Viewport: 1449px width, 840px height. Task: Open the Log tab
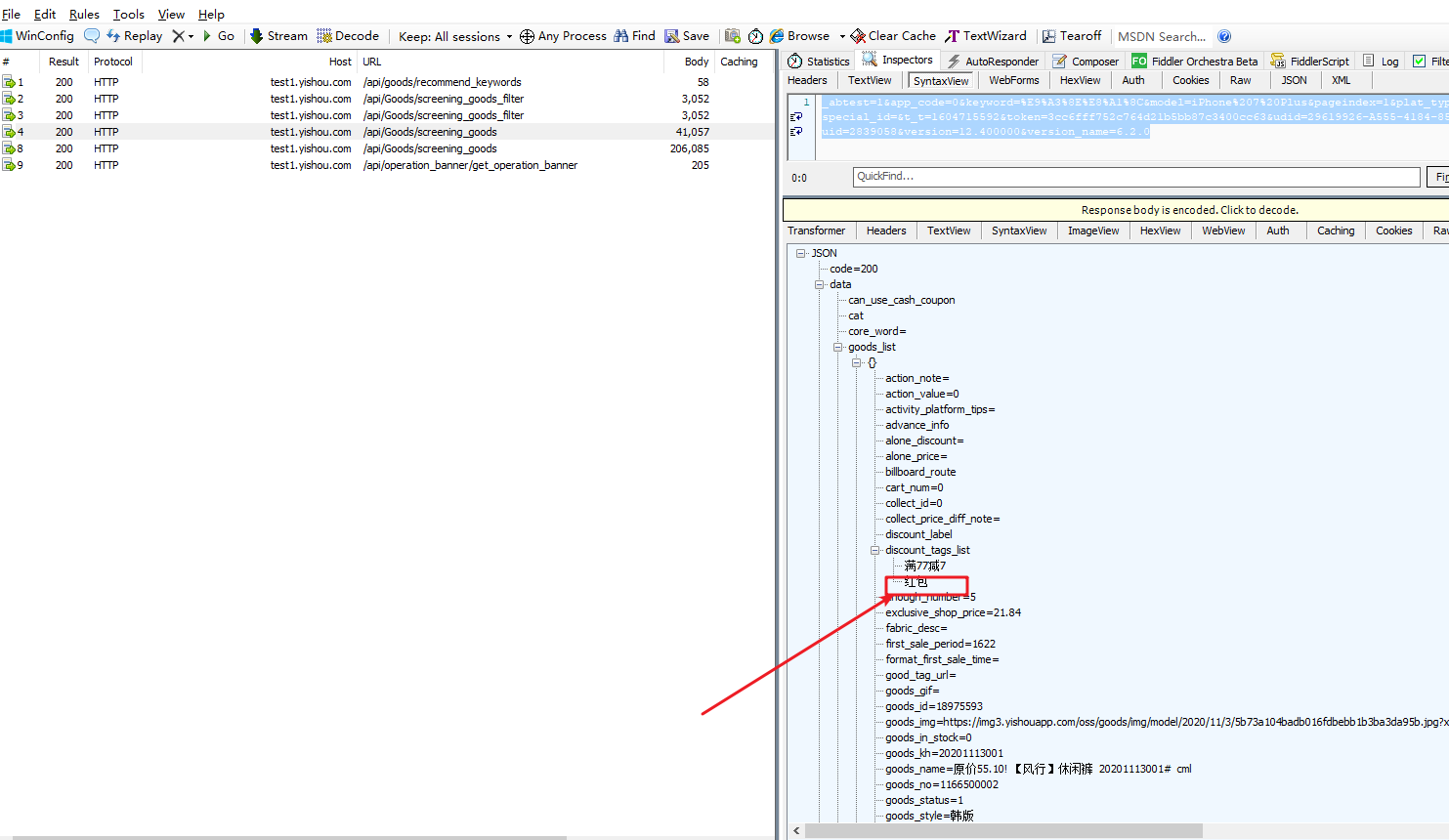pyautogui.click(x=1381, y=61)
